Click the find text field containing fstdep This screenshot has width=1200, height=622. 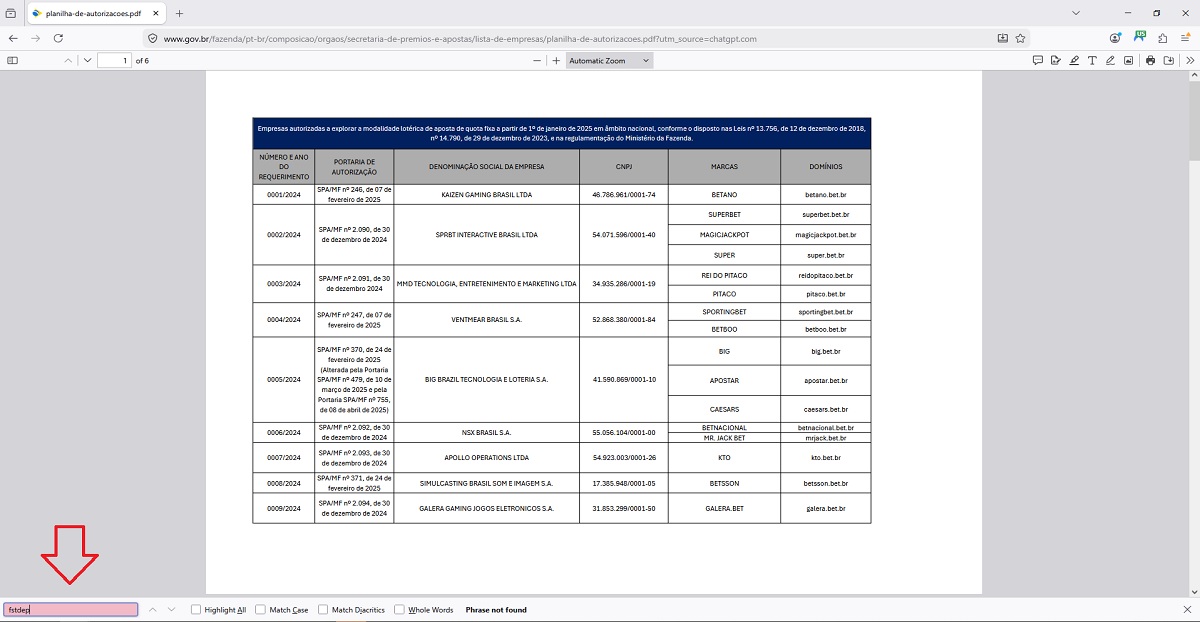[70, 609]
